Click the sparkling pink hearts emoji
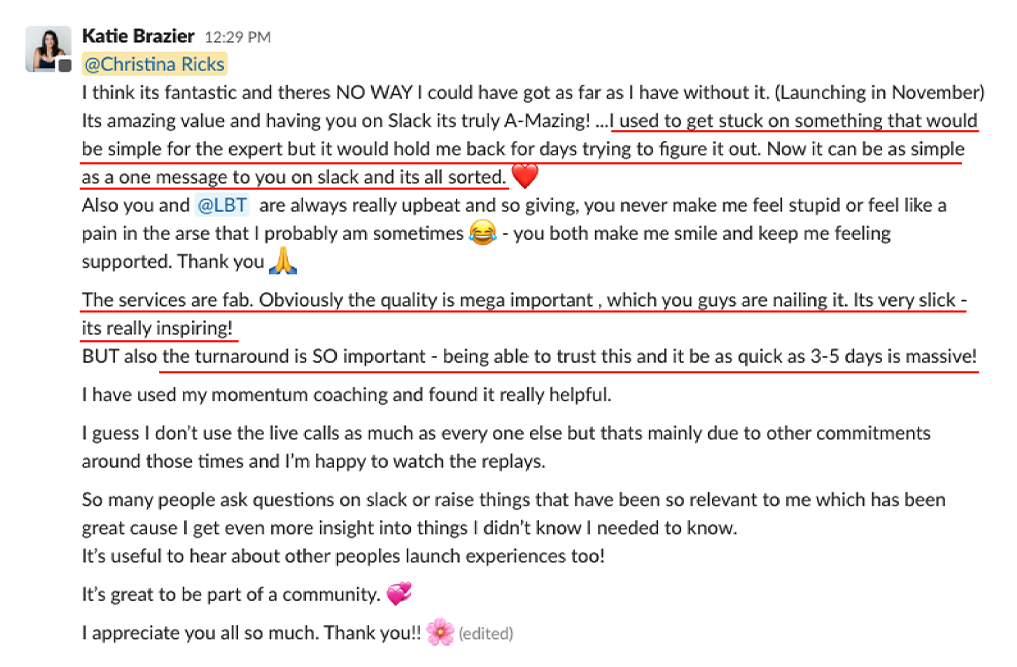The height and width of the screenshot is (667, 1017). pyautogui.click(x=399, y=595)
